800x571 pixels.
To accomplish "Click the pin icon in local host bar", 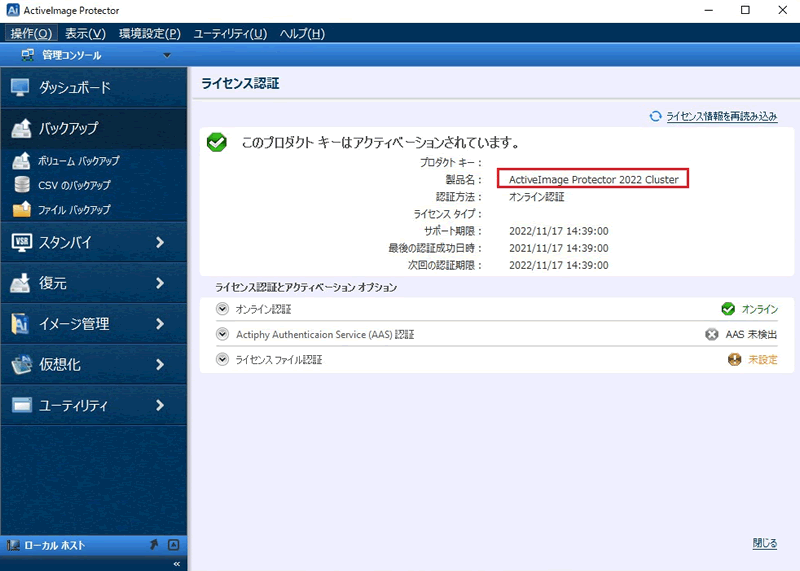I will click(x=154, y=544).
